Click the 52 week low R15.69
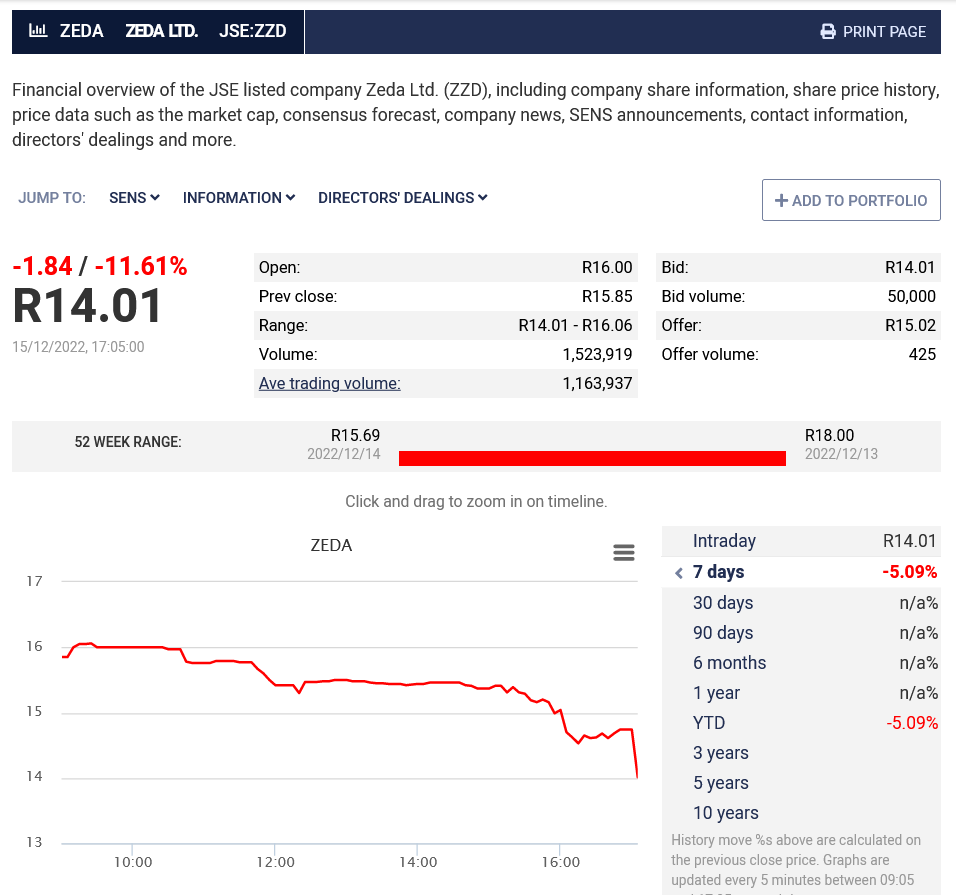The width and height of the screenshot is (956, 895). (x=355, y=435)
